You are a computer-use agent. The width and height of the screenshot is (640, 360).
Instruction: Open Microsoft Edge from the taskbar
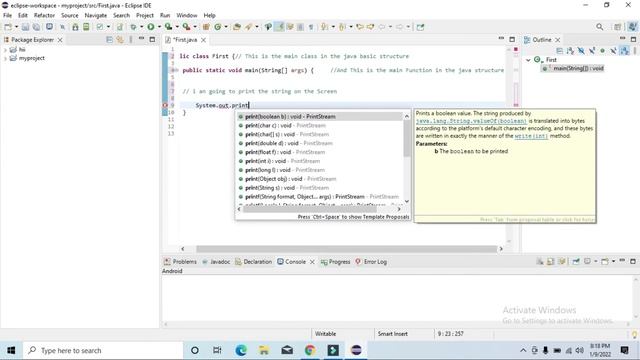[241, 350]
